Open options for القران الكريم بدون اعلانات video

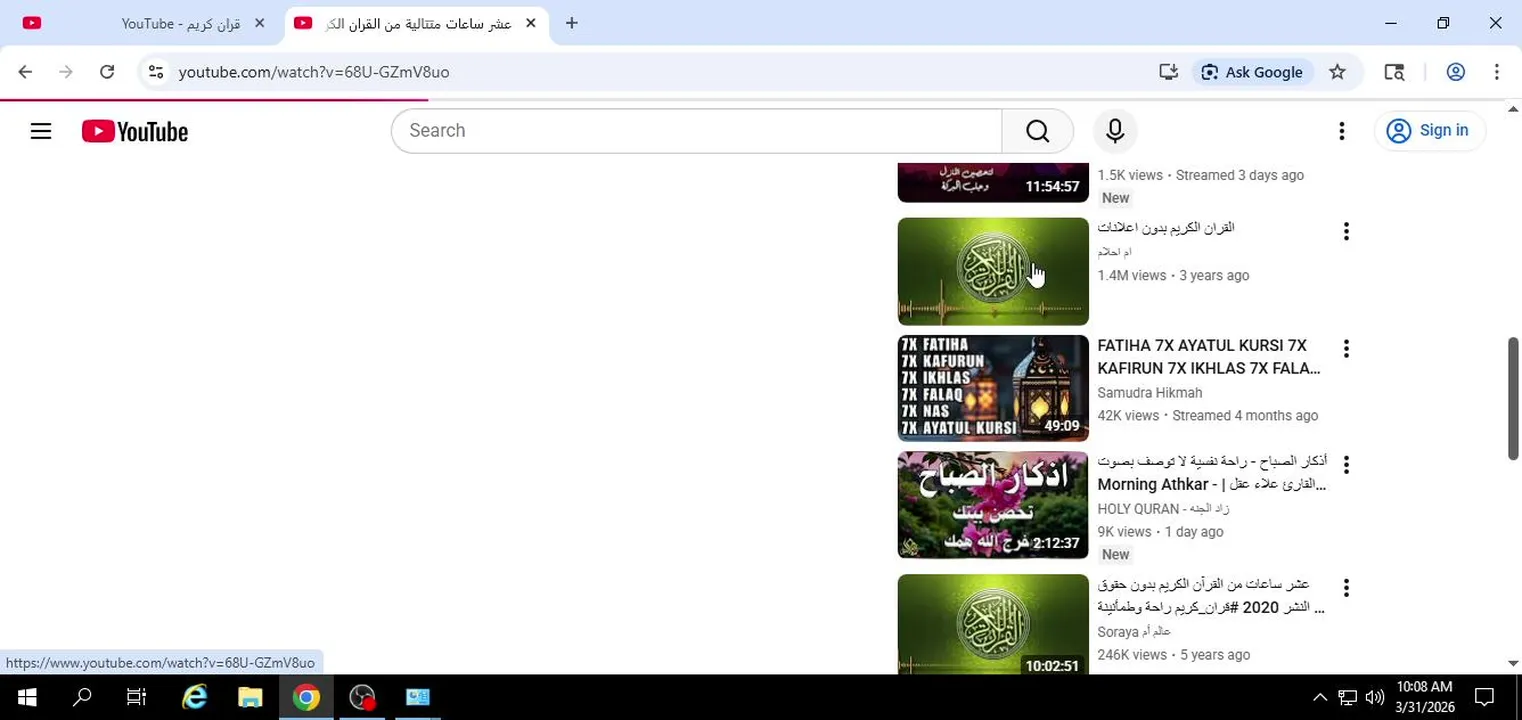1346,232
